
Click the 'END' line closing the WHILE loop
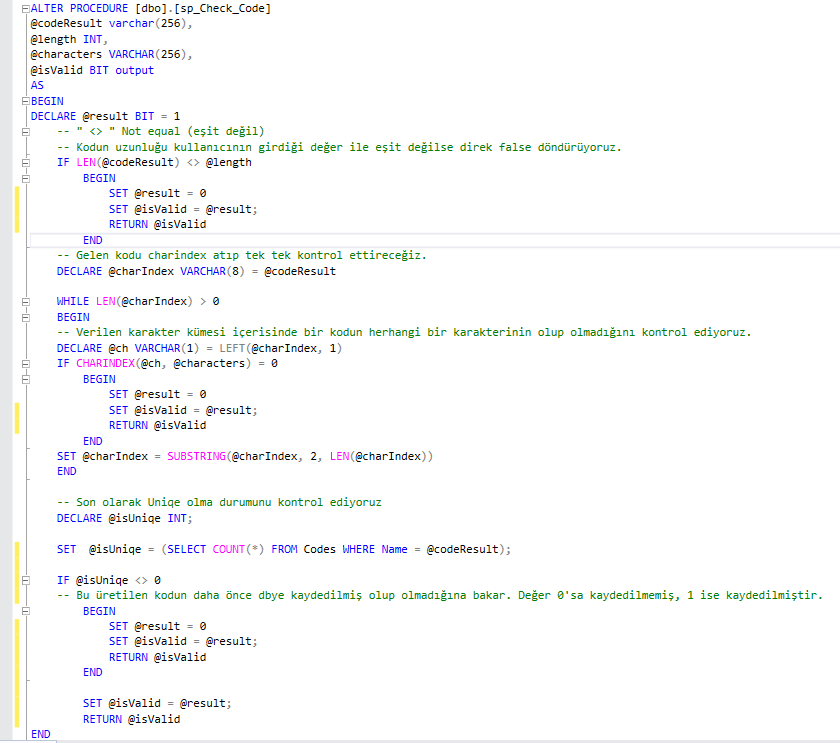pyautogui.click(x=66, y=471)
